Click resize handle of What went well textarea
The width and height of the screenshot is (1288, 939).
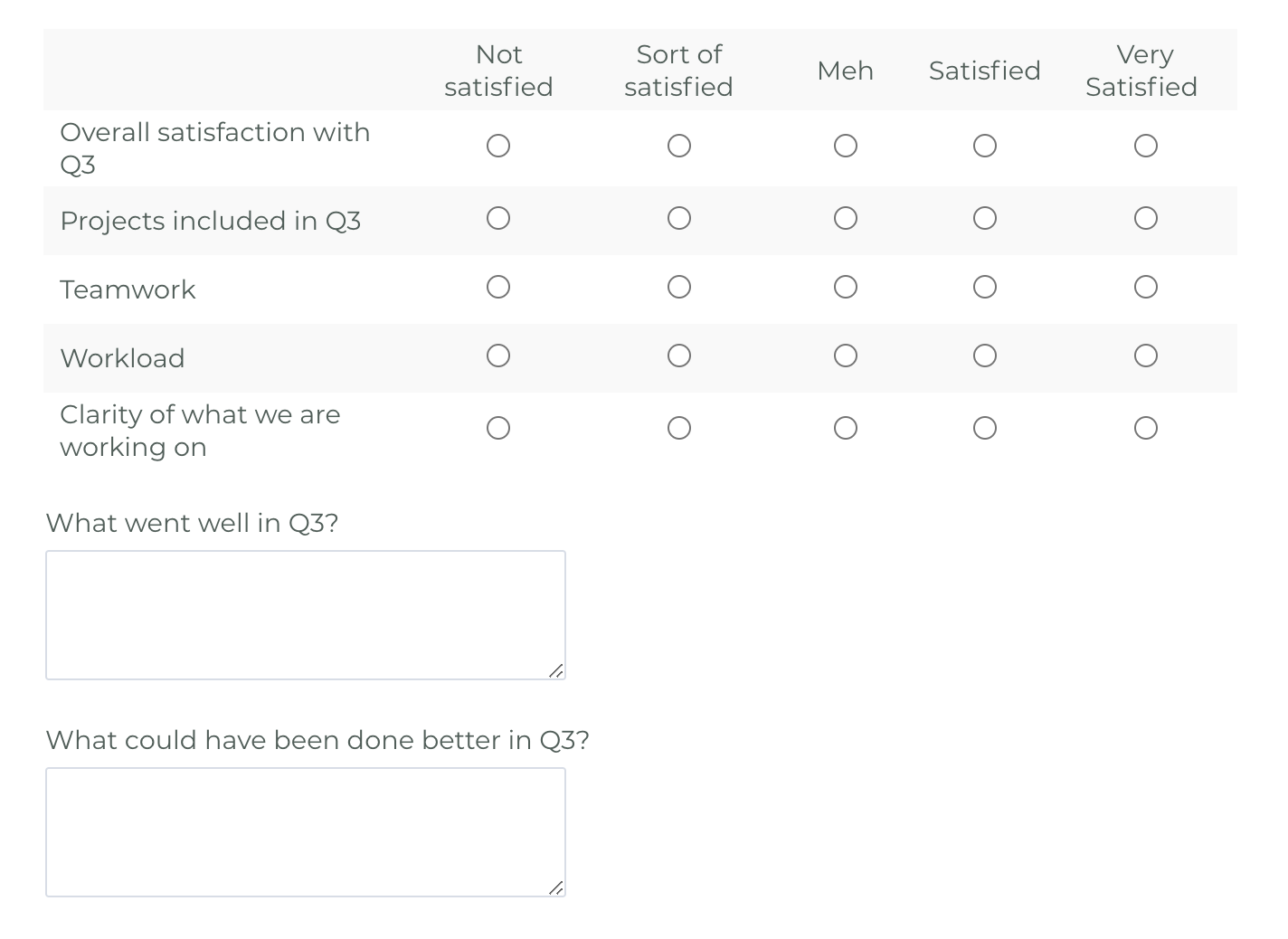[556, 670]
